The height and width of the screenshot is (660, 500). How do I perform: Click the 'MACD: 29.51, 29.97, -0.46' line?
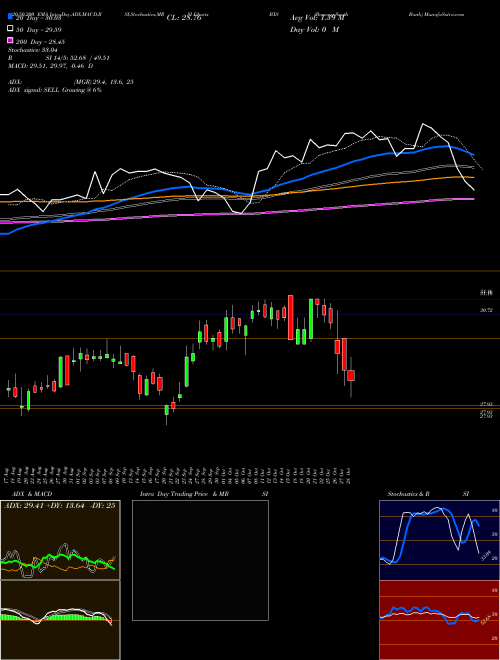(x=51, y=66)
